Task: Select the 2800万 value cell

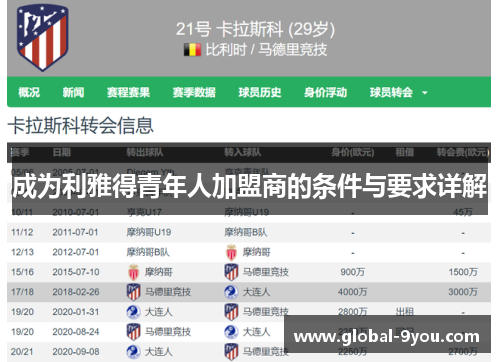Action: click(x=353, y=312)
